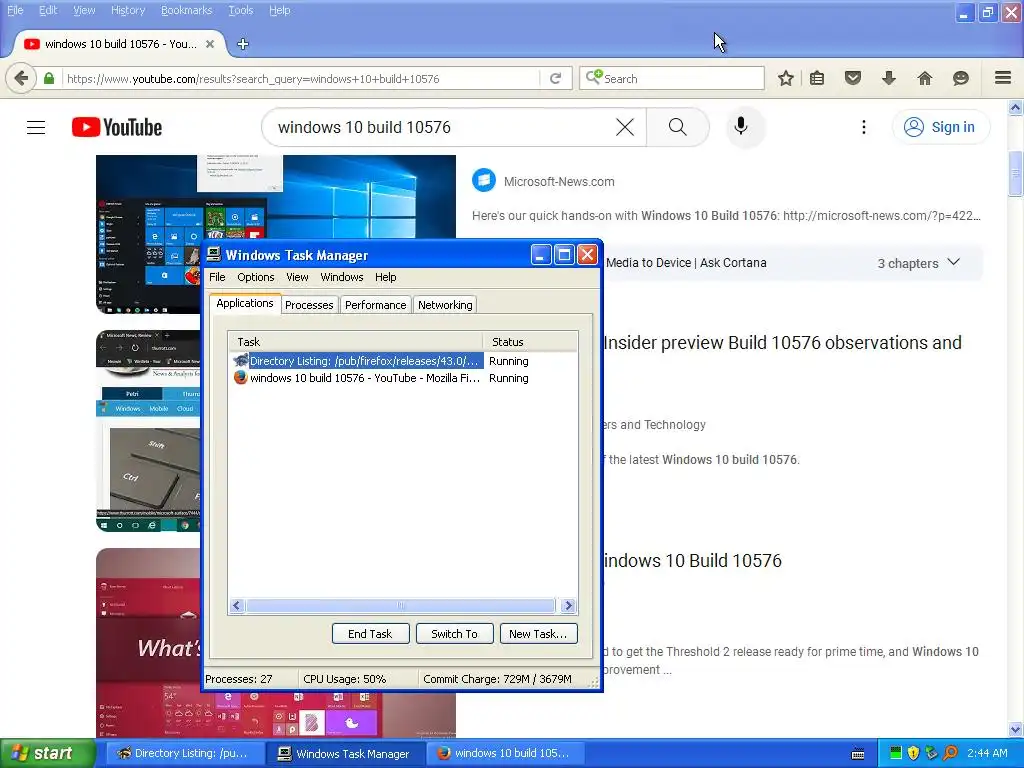Open Firefox Tools menu
Image resolution: width=1024 pixels, height=768 pixels.
point(240,10)
